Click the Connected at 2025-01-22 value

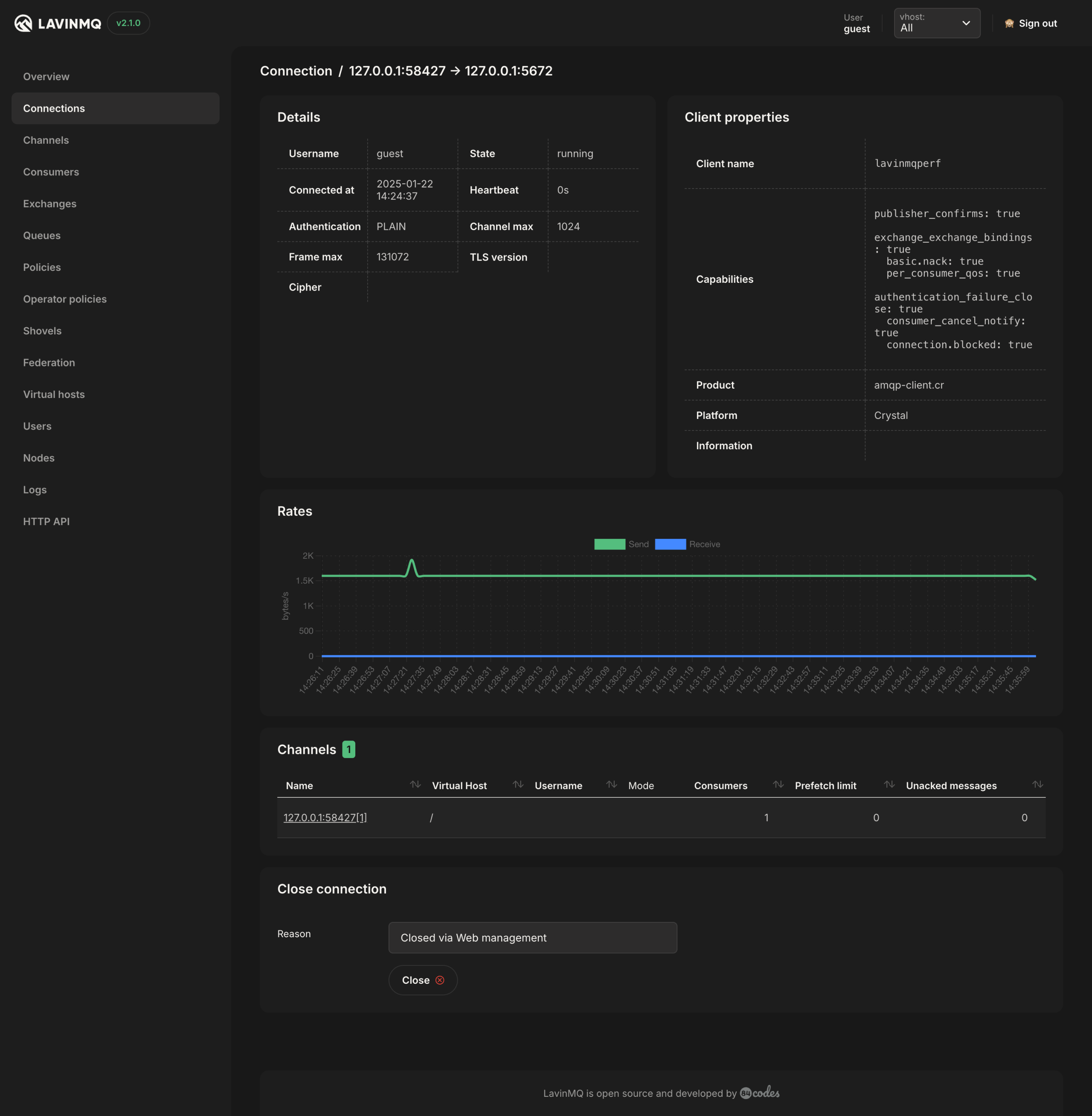click(404, 190)
